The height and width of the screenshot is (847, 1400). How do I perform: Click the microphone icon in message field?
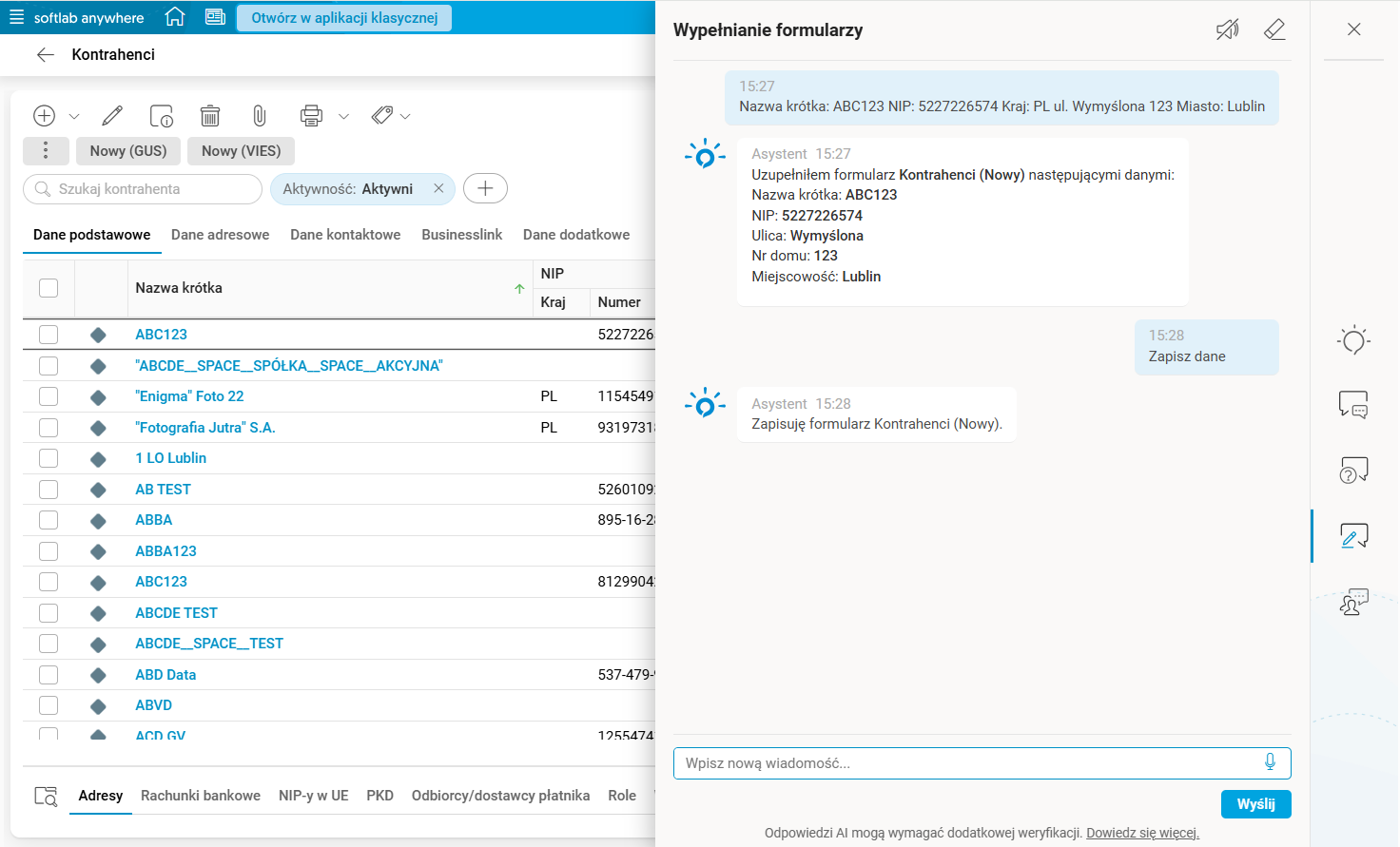(x=1270, y=762)
